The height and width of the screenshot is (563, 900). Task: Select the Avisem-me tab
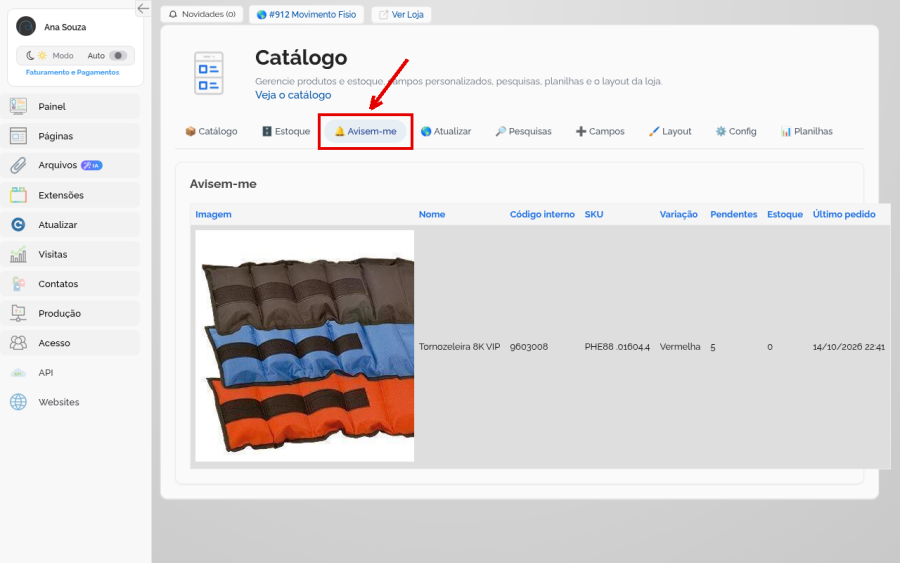(366, 131)
